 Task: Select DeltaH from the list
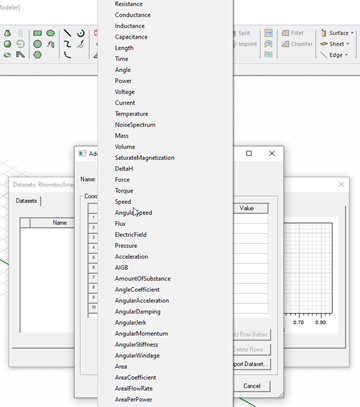(x=124, y=169)
